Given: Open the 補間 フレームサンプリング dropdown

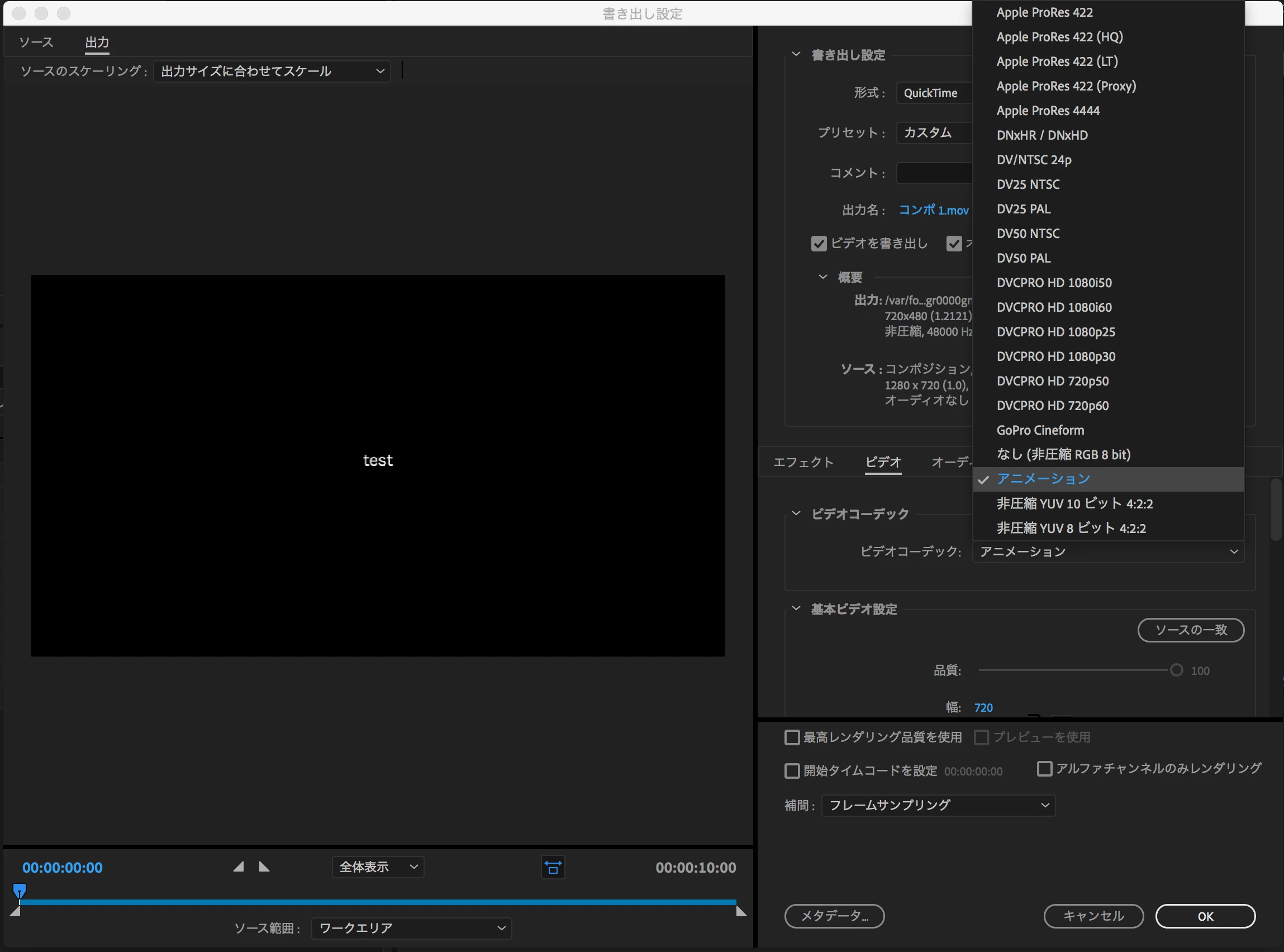Looking at the screenshot, I should (x=938, y=805).
